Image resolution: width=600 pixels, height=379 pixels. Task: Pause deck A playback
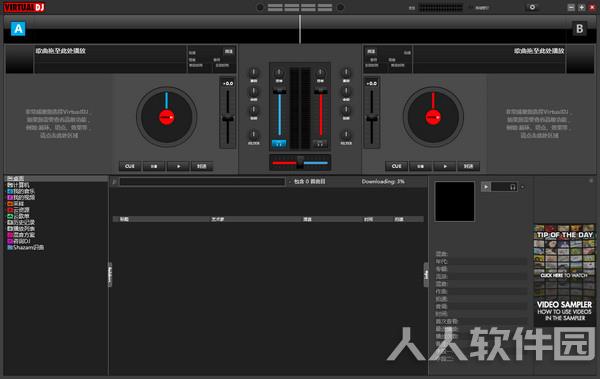(x=154, y=166)
